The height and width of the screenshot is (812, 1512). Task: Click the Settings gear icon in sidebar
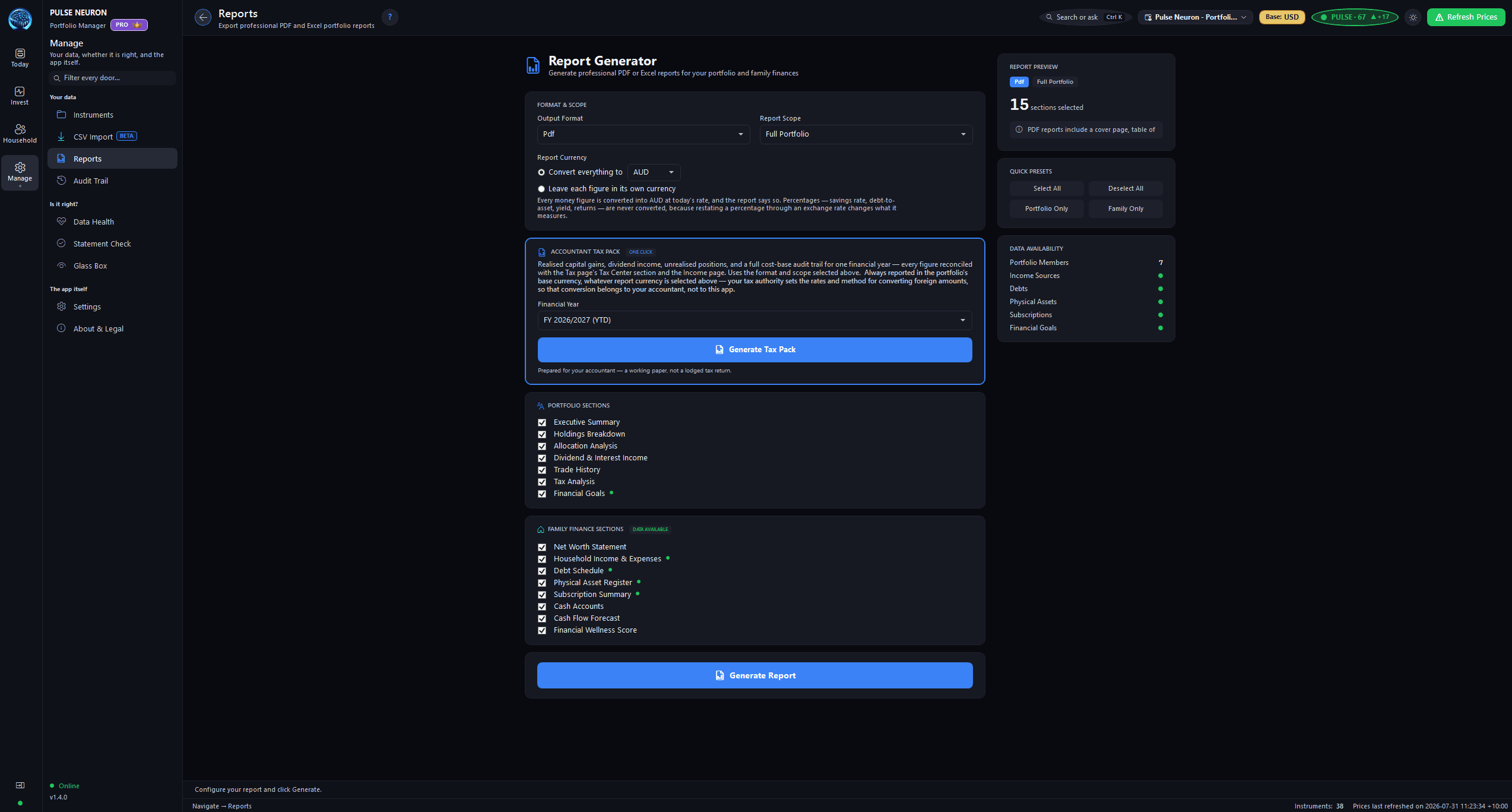(x=61, y=307)
